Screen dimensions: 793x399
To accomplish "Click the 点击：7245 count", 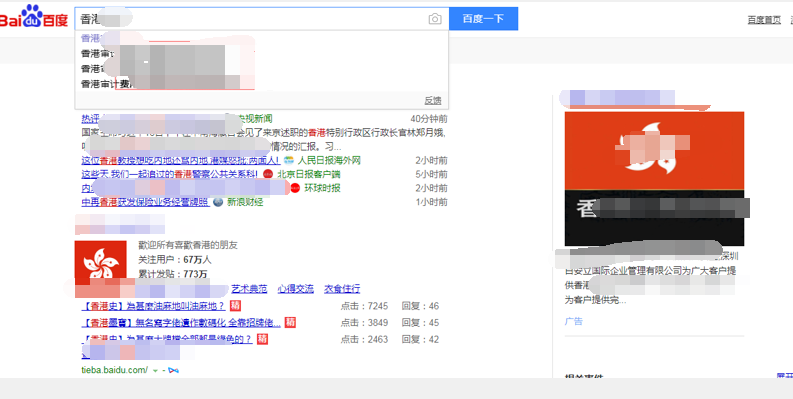I will click(364, 306).
